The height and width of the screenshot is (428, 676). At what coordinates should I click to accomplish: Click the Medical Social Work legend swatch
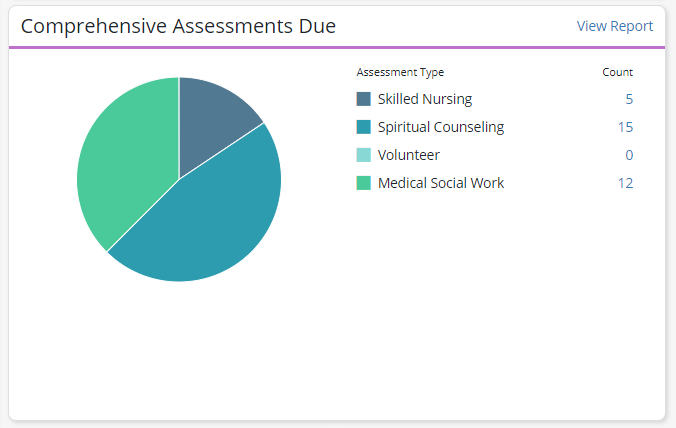tap(363, 183)
